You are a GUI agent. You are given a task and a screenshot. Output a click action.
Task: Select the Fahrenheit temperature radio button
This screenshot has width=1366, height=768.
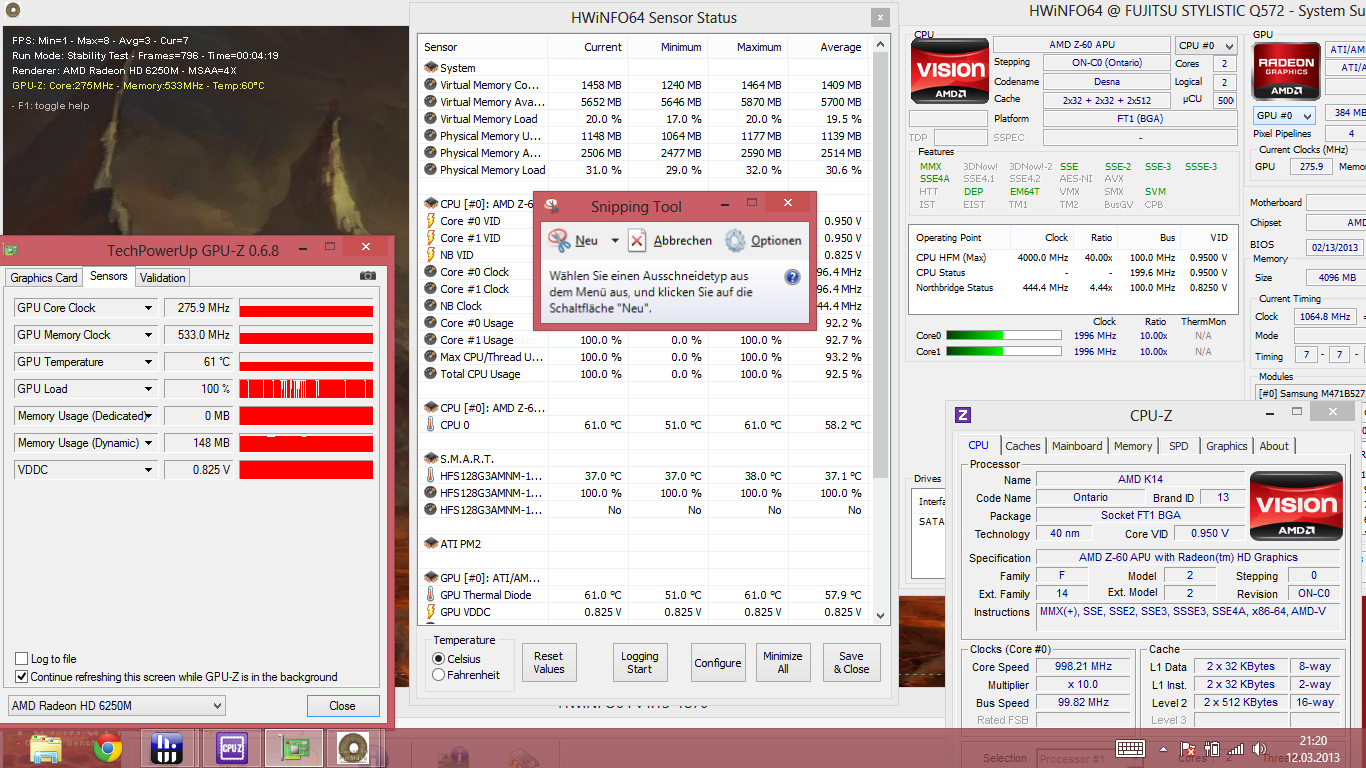(x=438, y=675)
